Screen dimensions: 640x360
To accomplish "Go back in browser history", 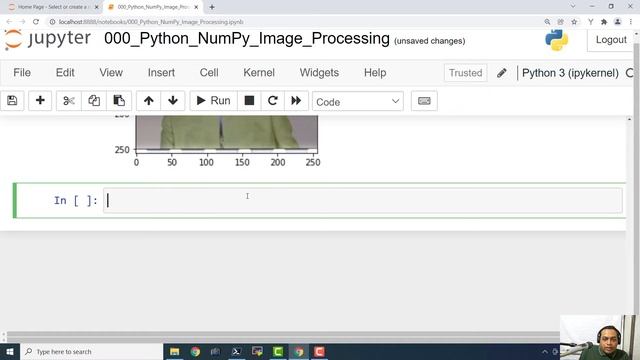I will (9, 22).
